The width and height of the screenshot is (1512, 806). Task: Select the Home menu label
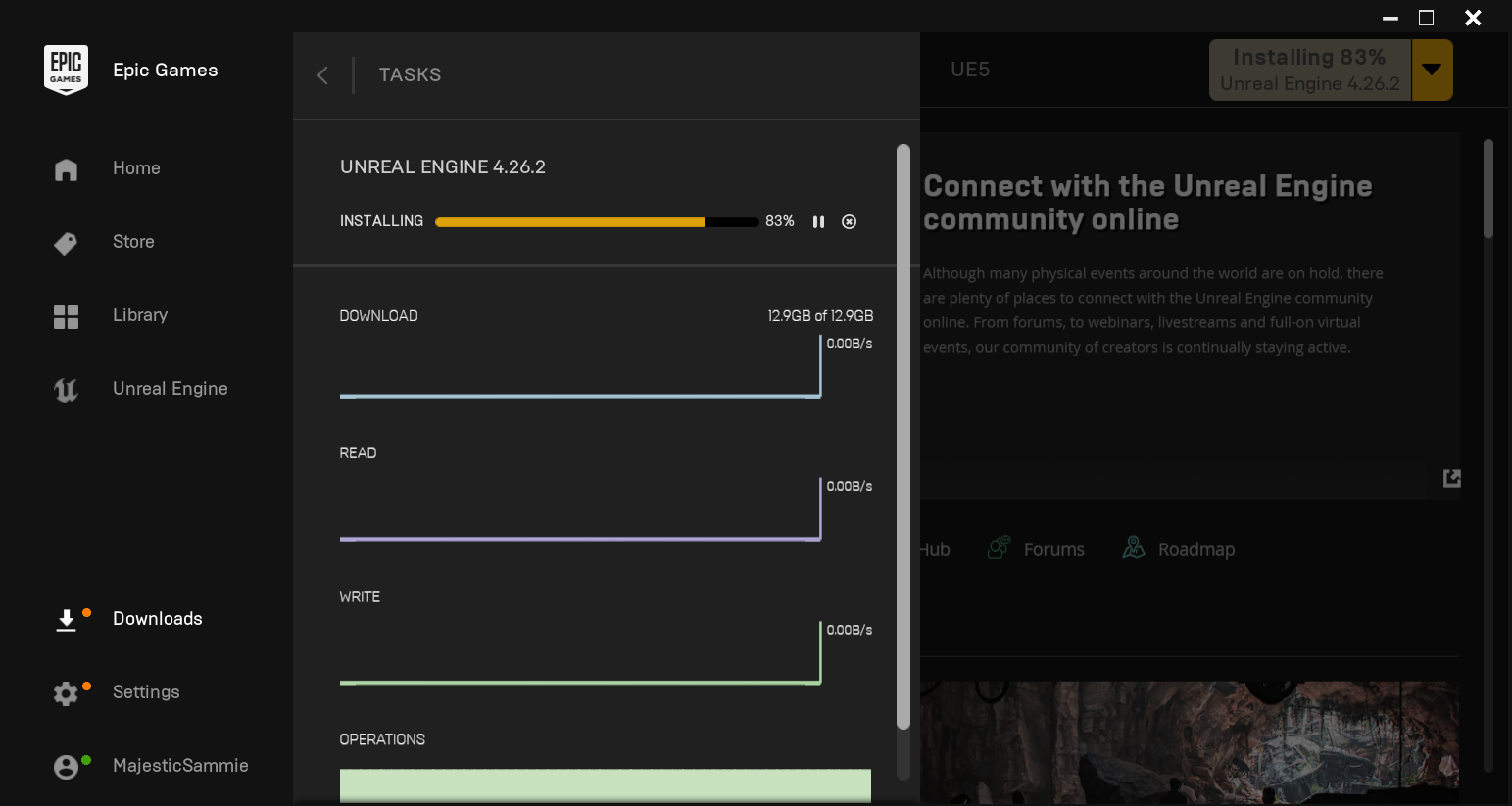click(x=136, y=168)
